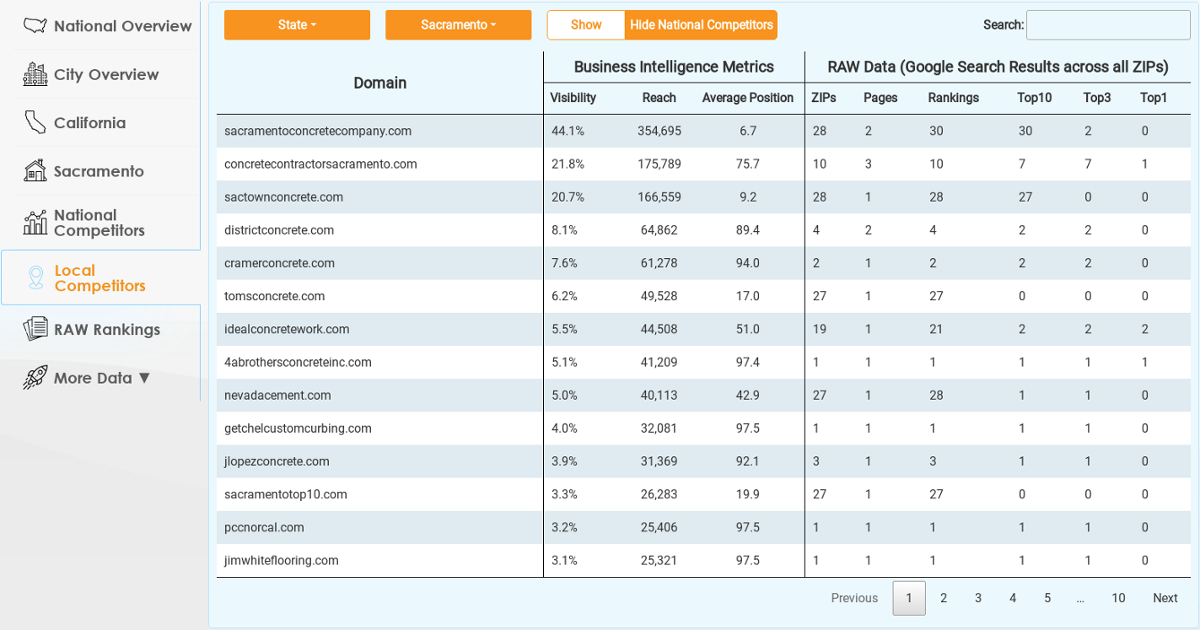Click the National Competitors bar chart icon
The height and width of the screenshot is (630, 1200).
(35, 222)
